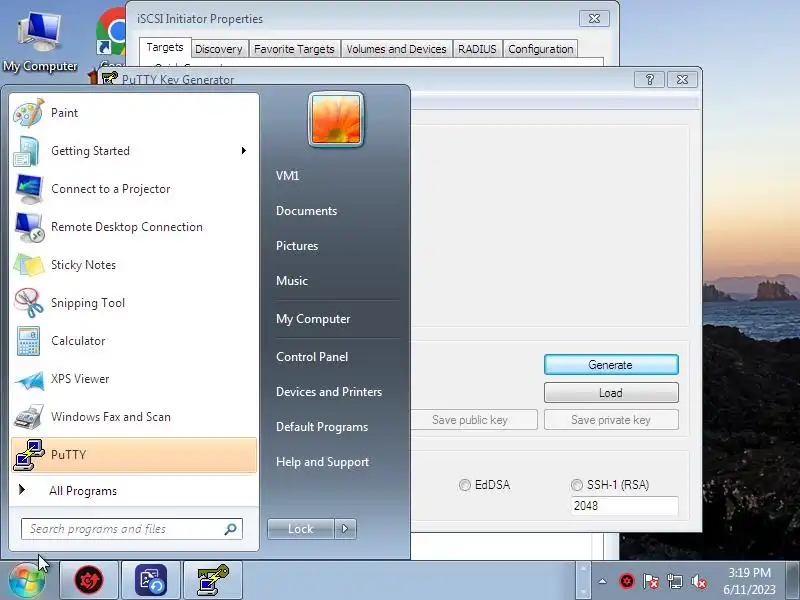Viewport: 800px width, 600px height.
Task: Open Help and Support
Action: tap(322, 462)
